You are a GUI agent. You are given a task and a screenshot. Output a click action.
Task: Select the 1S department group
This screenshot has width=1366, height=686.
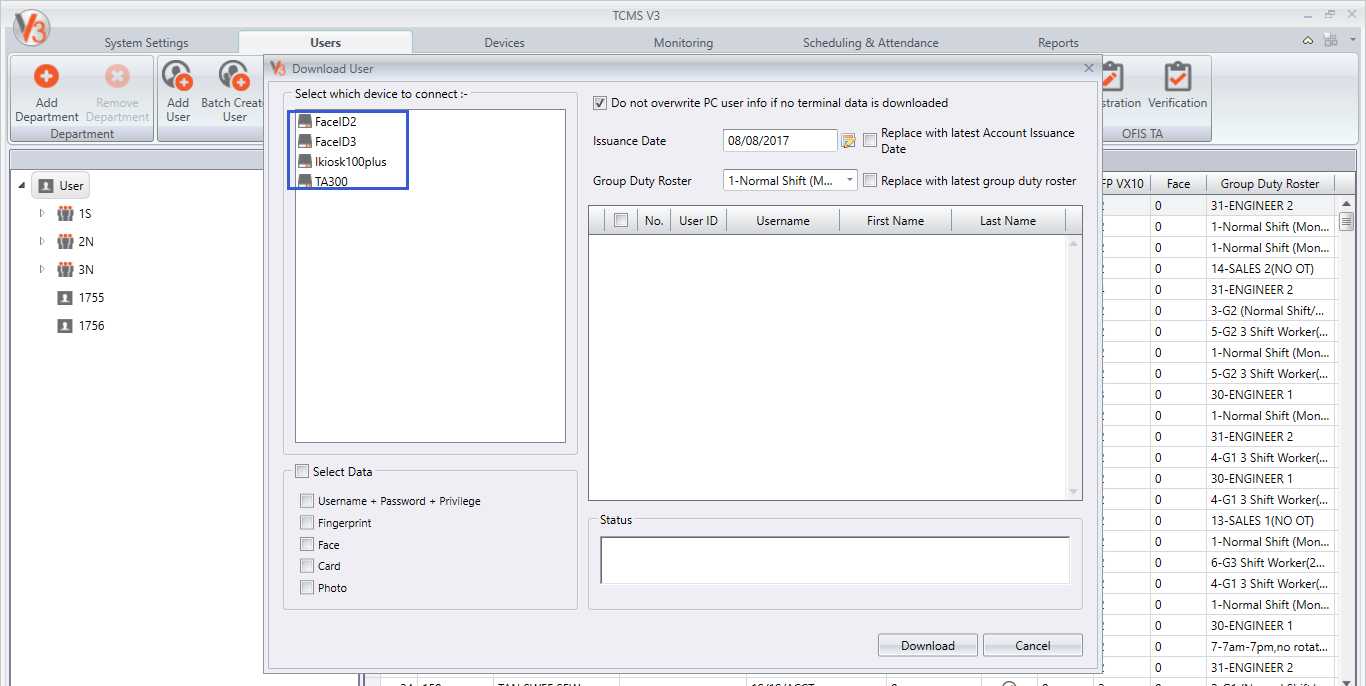point(75,214)
